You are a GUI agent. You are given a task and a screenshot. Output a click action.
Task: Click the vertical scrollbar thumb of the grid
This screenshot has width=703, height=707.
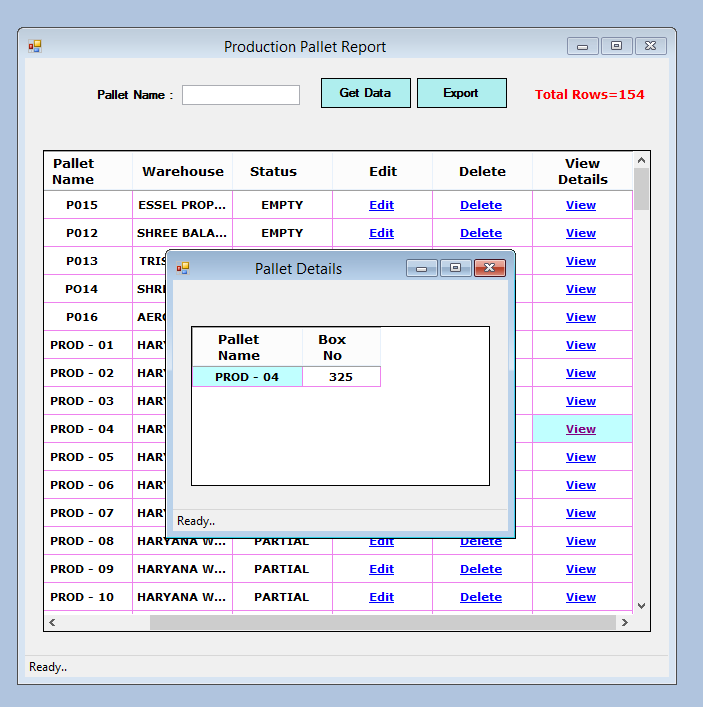click(641, 189)
